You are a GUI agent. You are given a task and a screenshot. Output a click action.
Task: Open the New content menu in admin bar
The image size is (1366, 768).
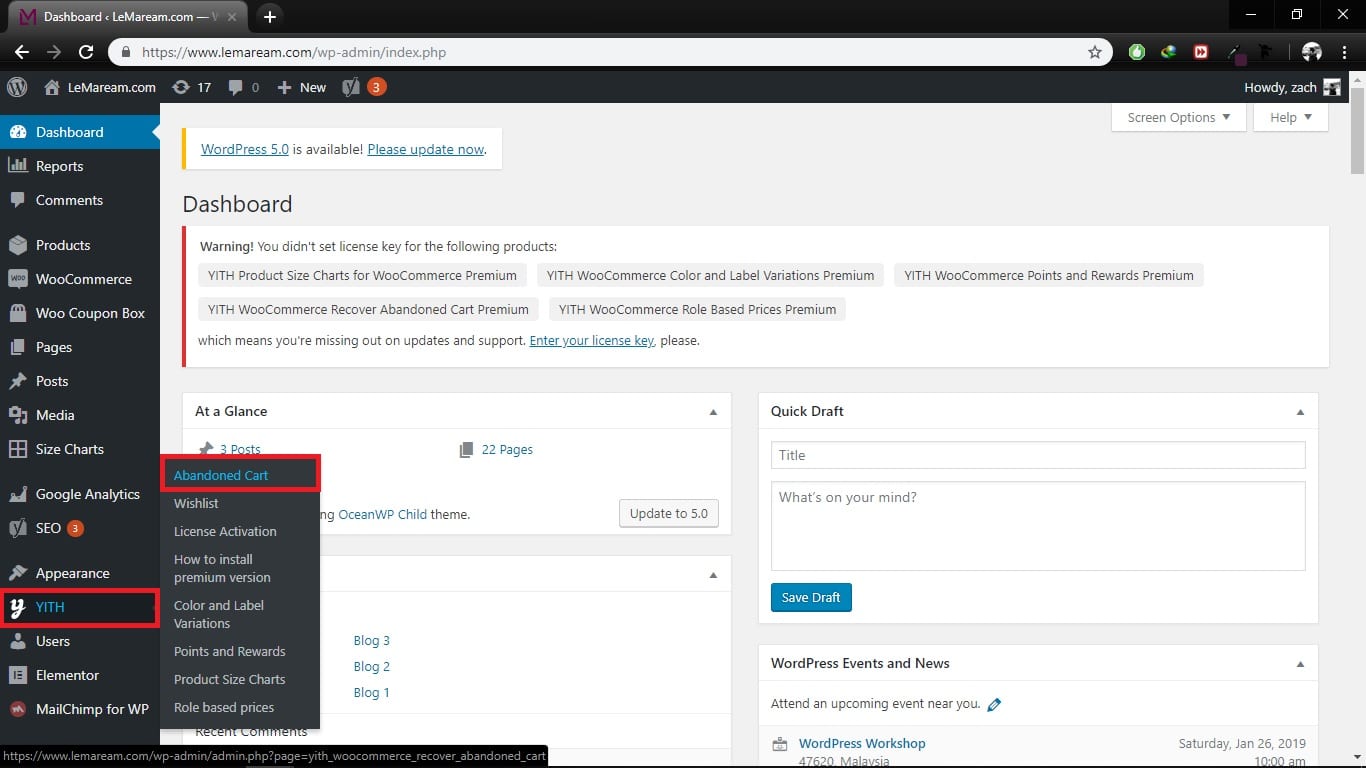(x=302, y=87)
